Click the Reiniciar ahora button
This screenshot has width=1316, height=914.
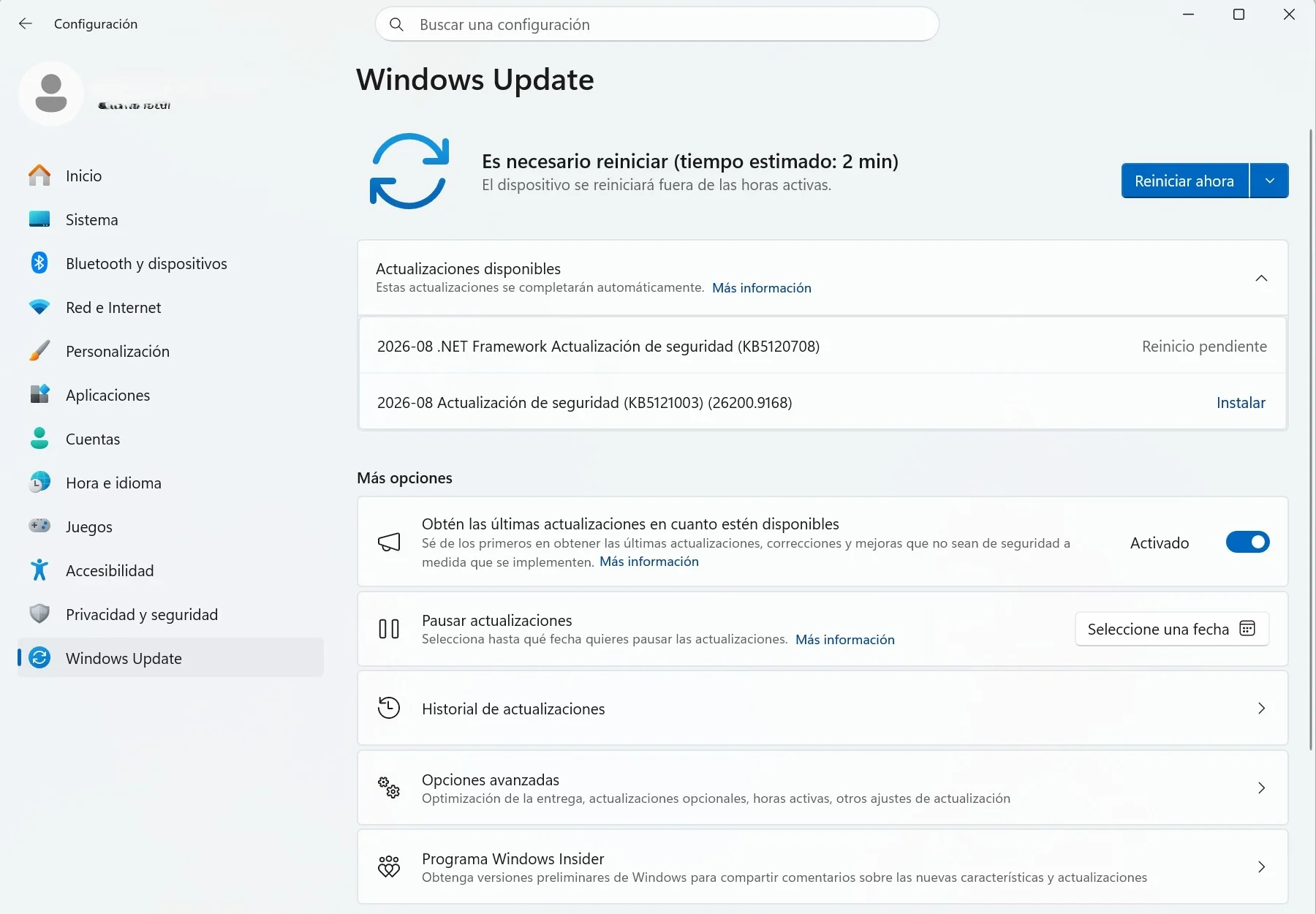click(1184, 181)
